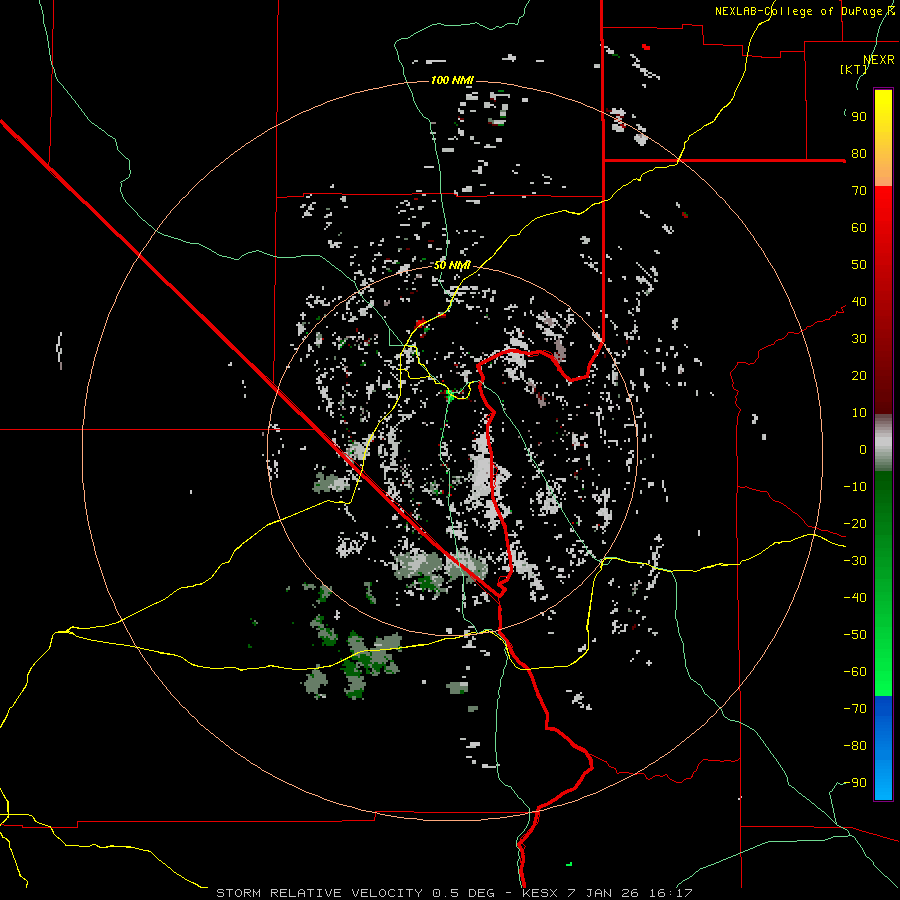Click the 40 value on the velocity scale
The width and height of the screenshot is (900, 900).
point(859,302)
